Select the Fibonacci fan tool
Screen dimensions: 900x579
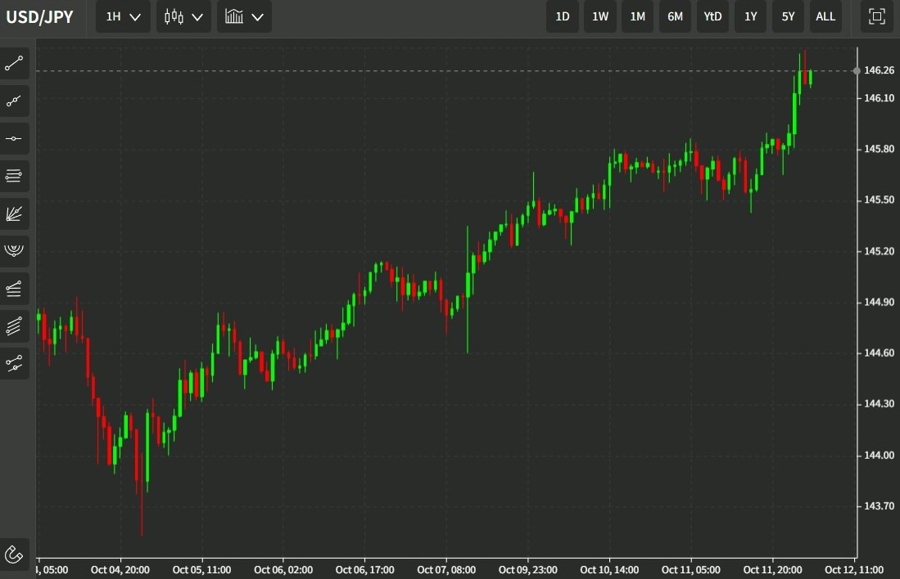coord(14,213)
